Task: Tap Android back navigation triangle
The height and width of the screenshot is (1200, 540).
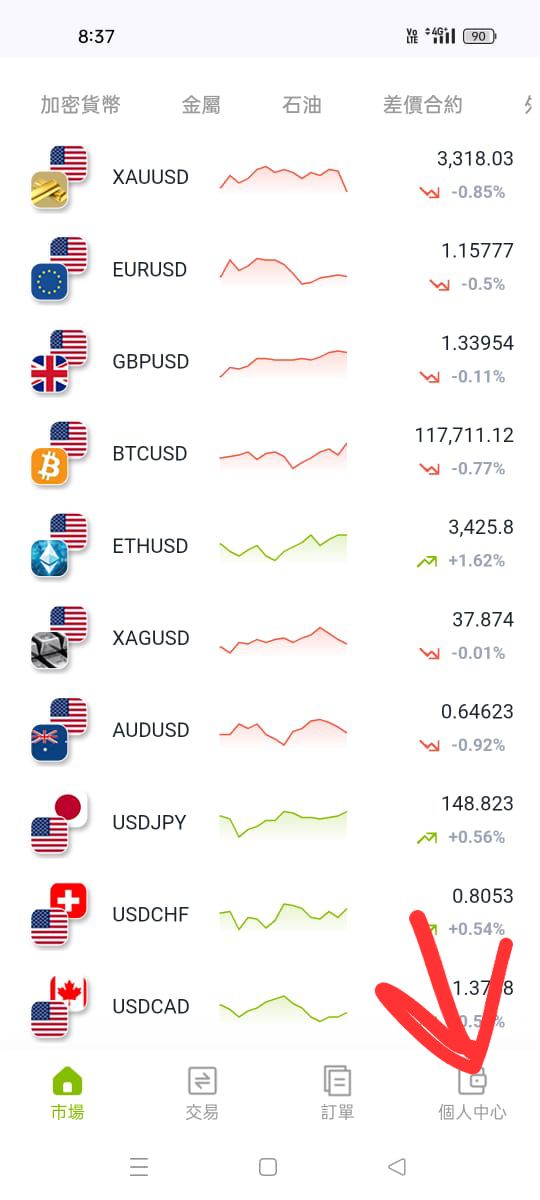Action: pos(397,1167)
